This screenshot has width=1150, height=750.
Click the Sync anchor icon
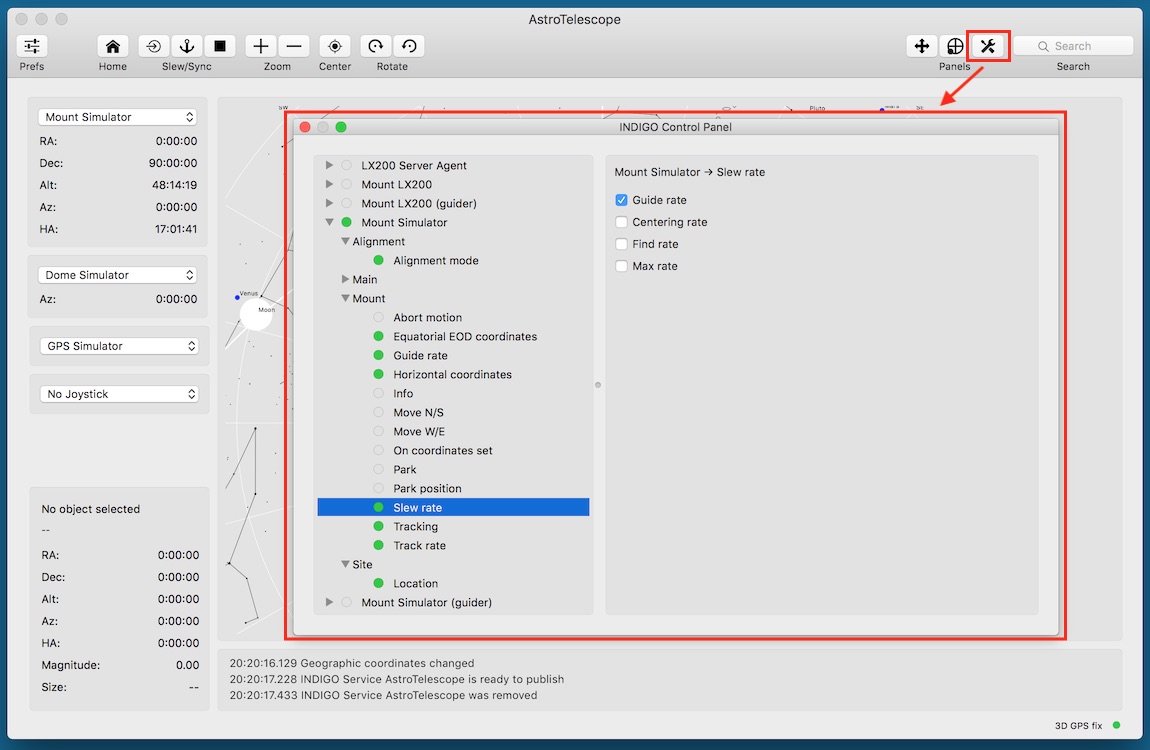click(187, 46)
